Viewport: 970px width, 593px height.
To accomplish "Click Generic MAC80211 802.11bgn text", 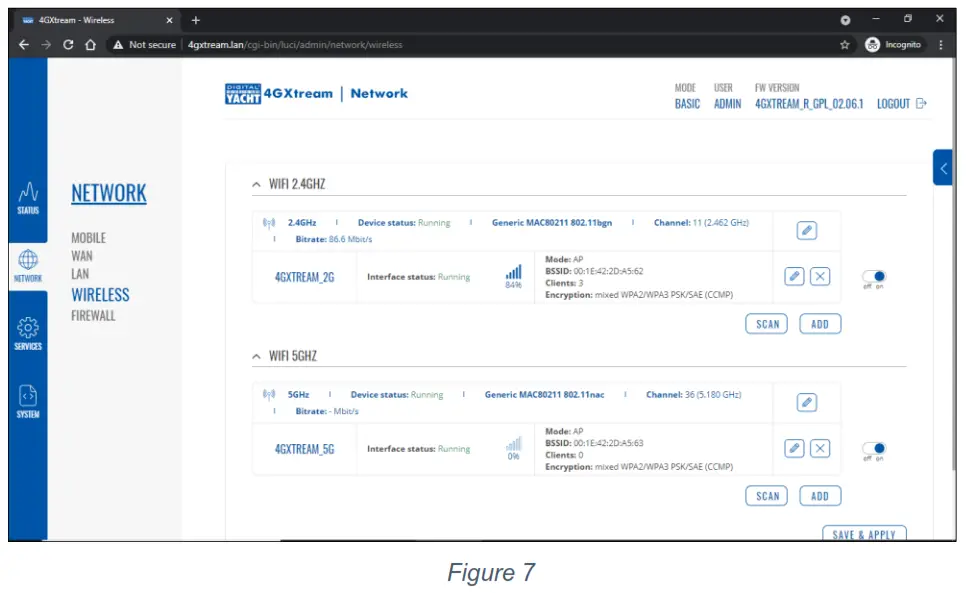I will (552, 223).
